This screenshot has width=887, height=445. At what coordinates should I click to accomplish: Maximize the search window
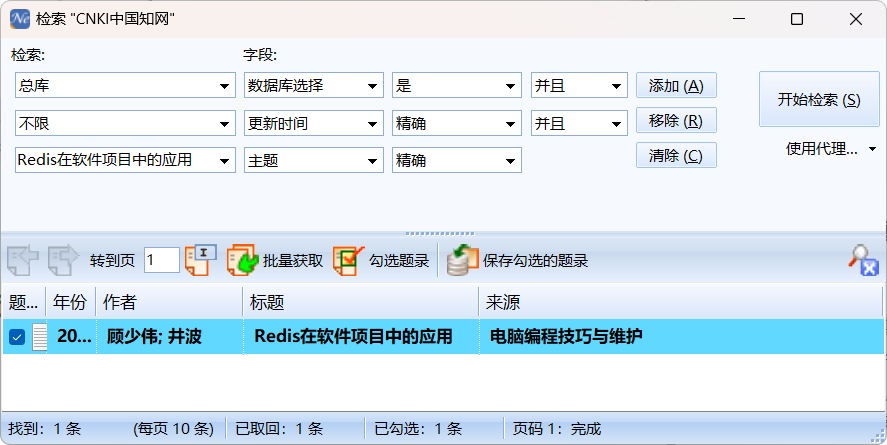[x=797, y=19]
